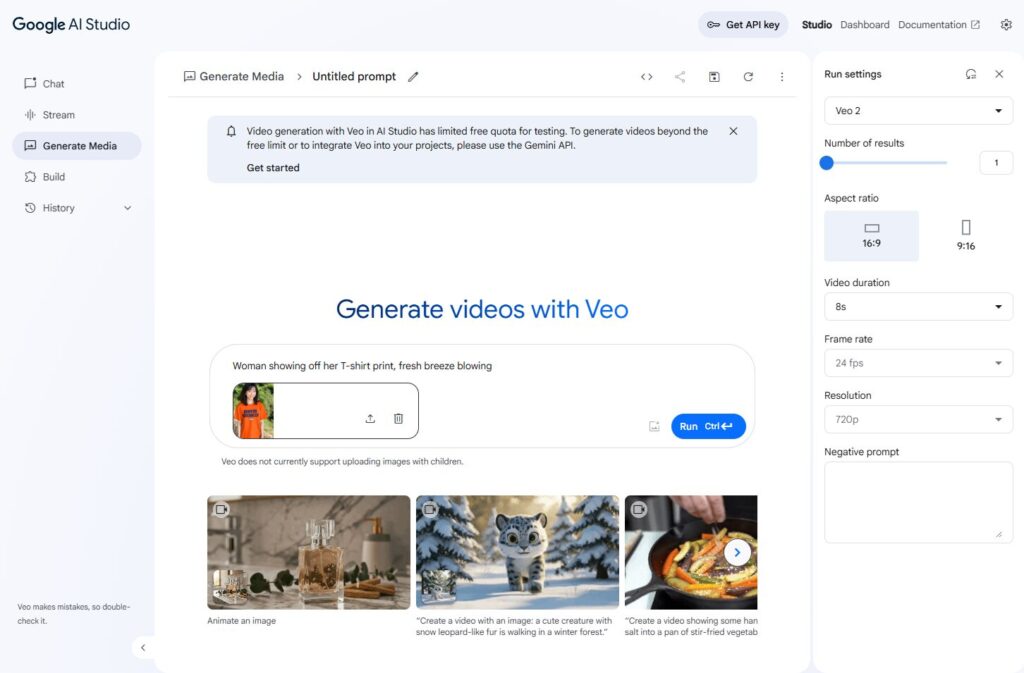Select Generate Media in the sidebar
The image size is (1024, 673).
click(x=76, y=146)
